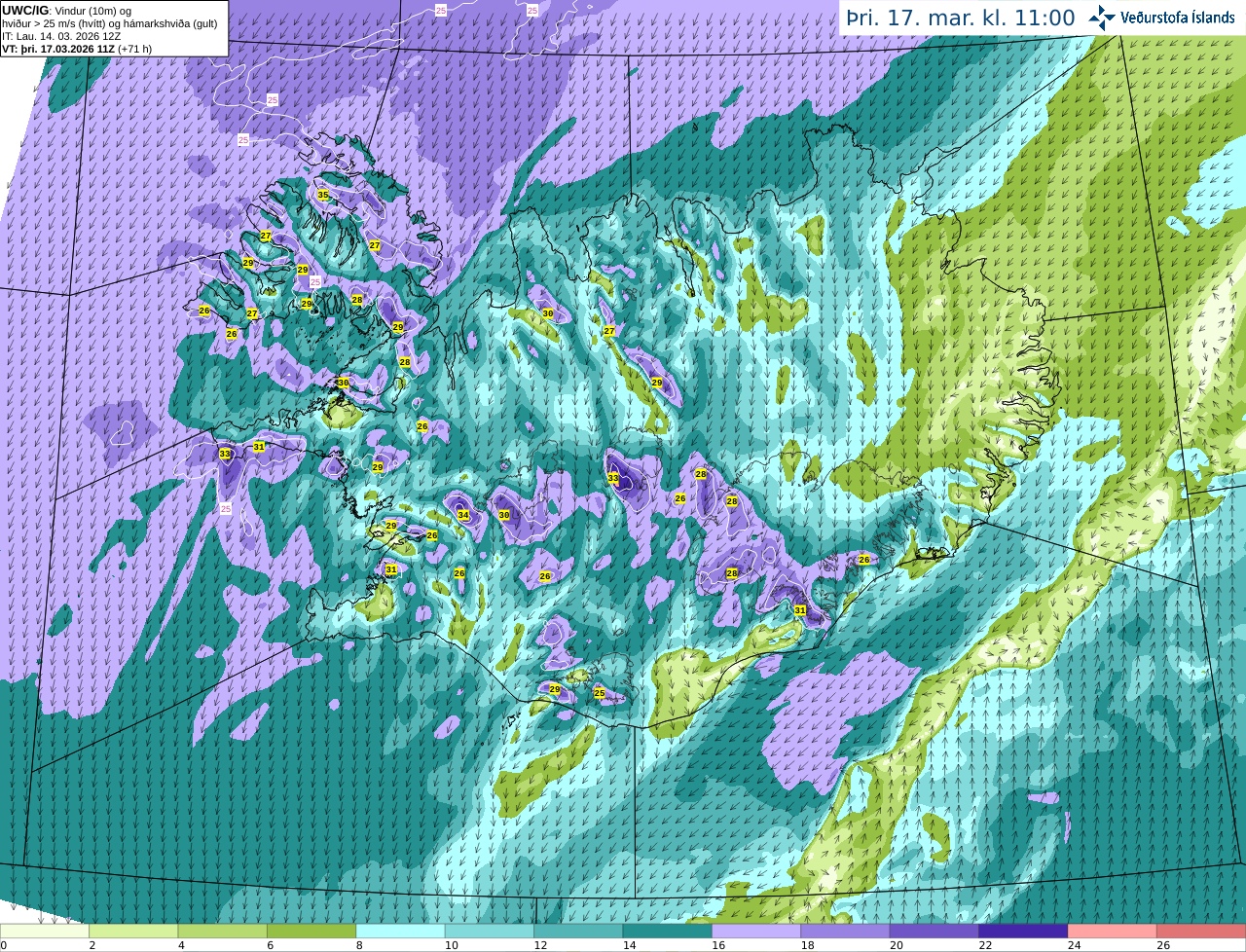Select the 12–14 m/s medium teal swatch
The image size is (1246, 952).
coord(578,931)
